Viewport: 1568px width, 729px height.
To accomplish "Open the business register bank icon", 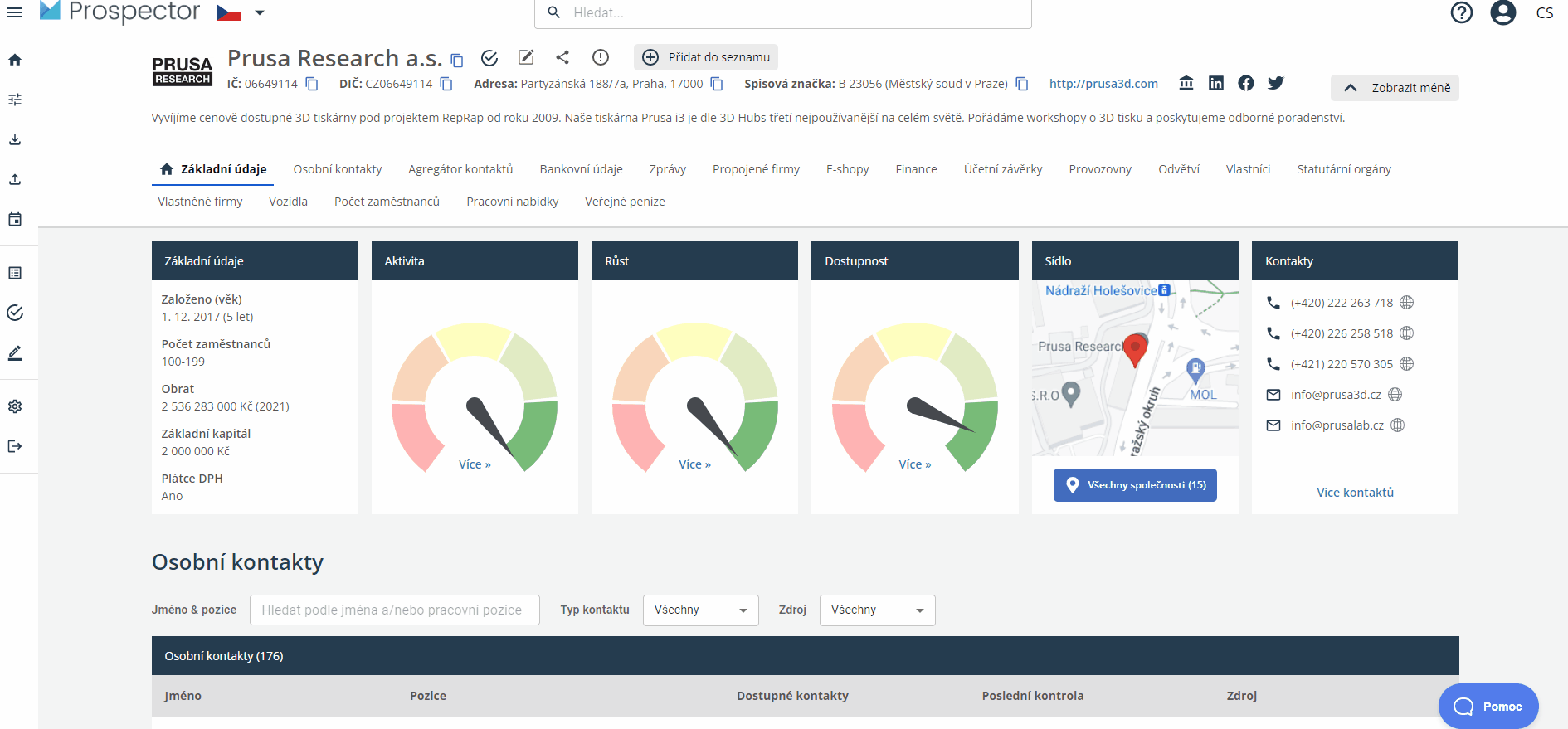I will click(1186, 83).
